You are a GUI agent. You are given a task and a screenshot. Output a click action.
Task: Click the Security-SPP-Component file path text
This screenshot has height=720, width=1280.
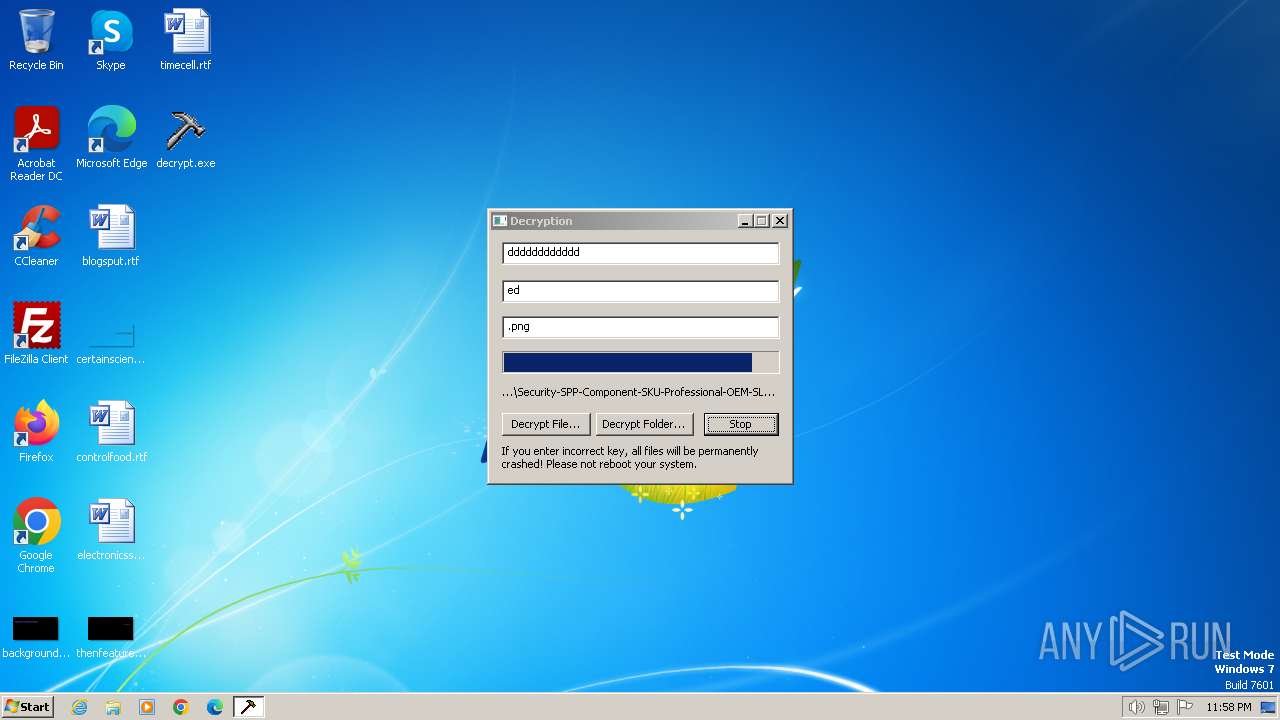(638, 392)
